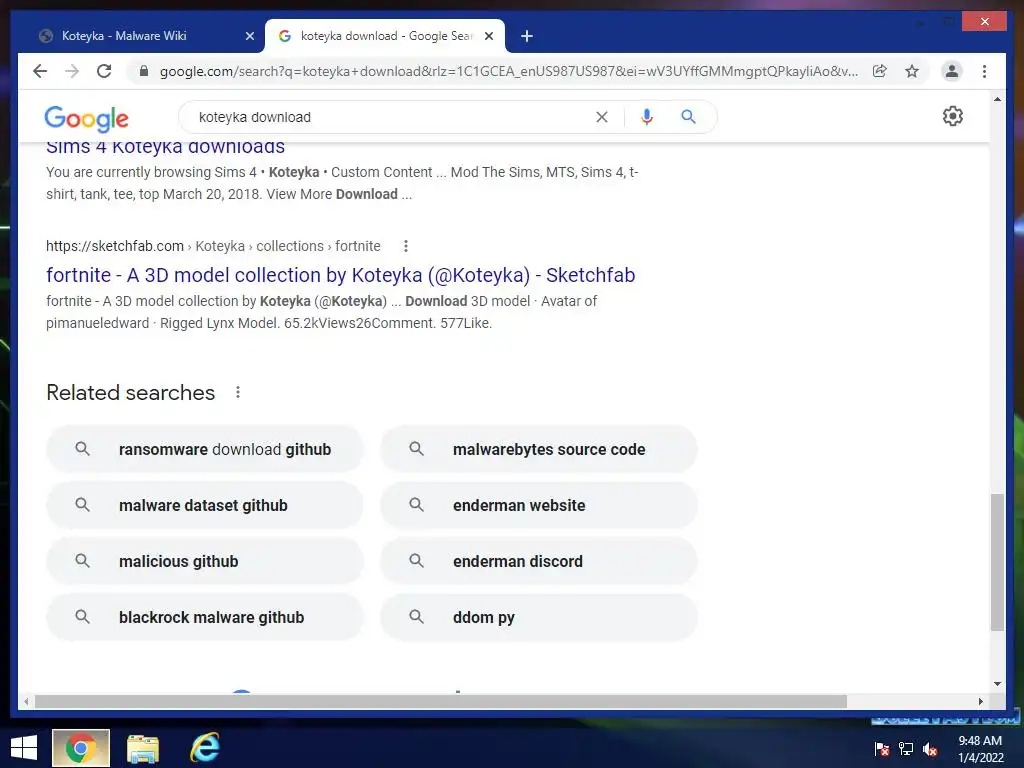The width and height of the screenshot is (1024, 768).
Task: Open Google quick settings gear
Action: click(952, 116)
